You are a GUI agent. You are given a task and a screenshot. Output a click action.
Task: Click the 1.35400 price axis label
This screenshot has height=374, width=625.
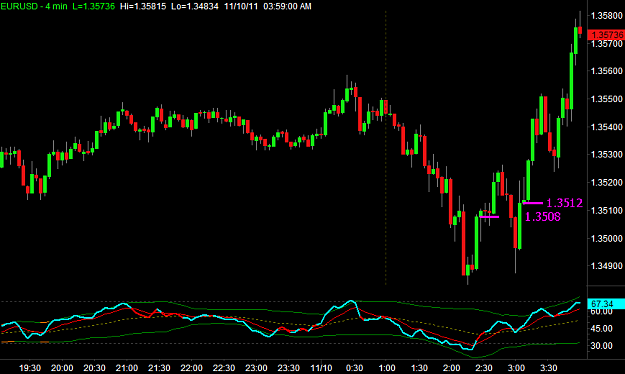[607, 127]
